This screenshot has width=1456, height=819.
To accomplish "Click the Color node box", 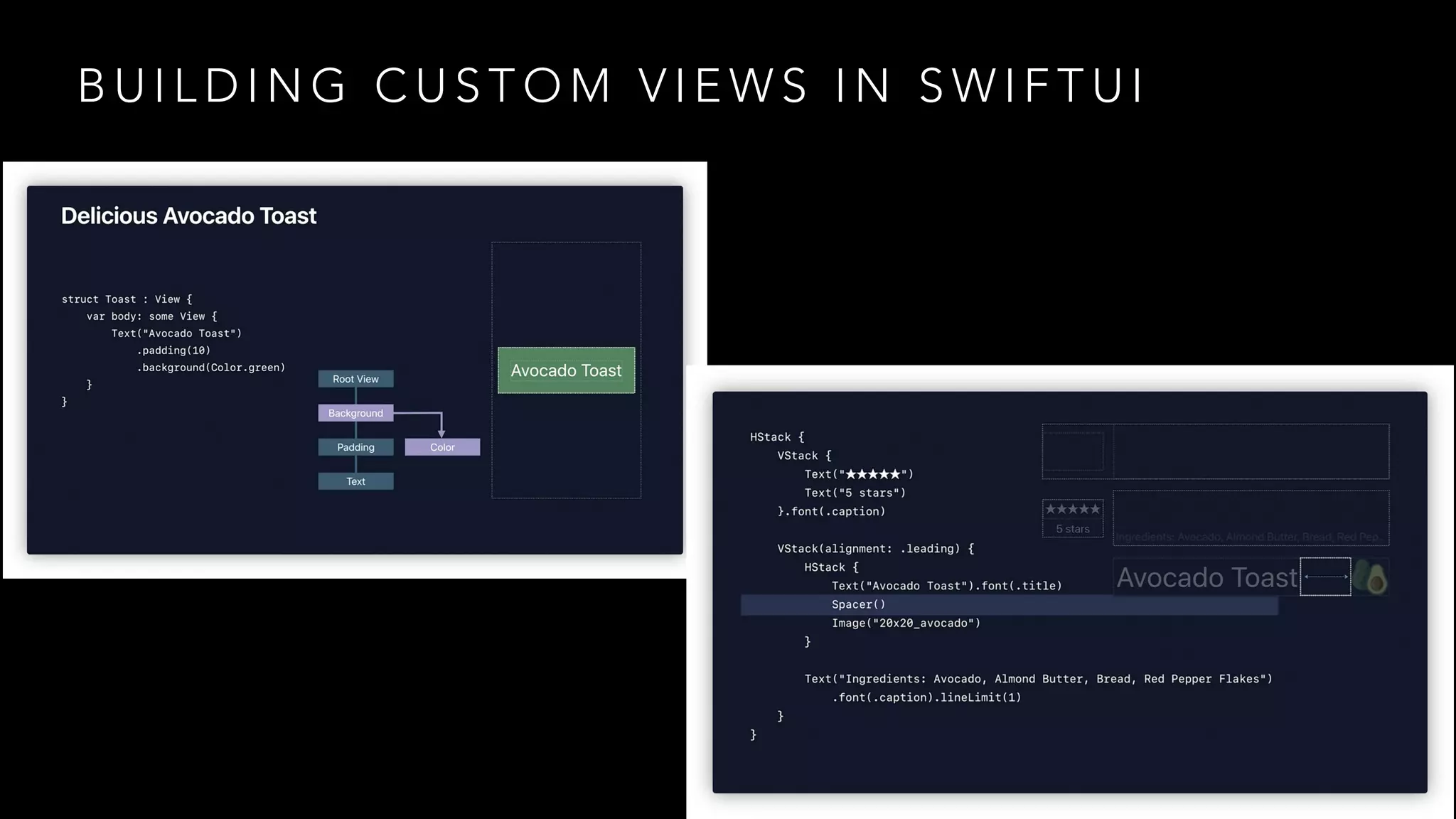I will [x=442, y=447].
